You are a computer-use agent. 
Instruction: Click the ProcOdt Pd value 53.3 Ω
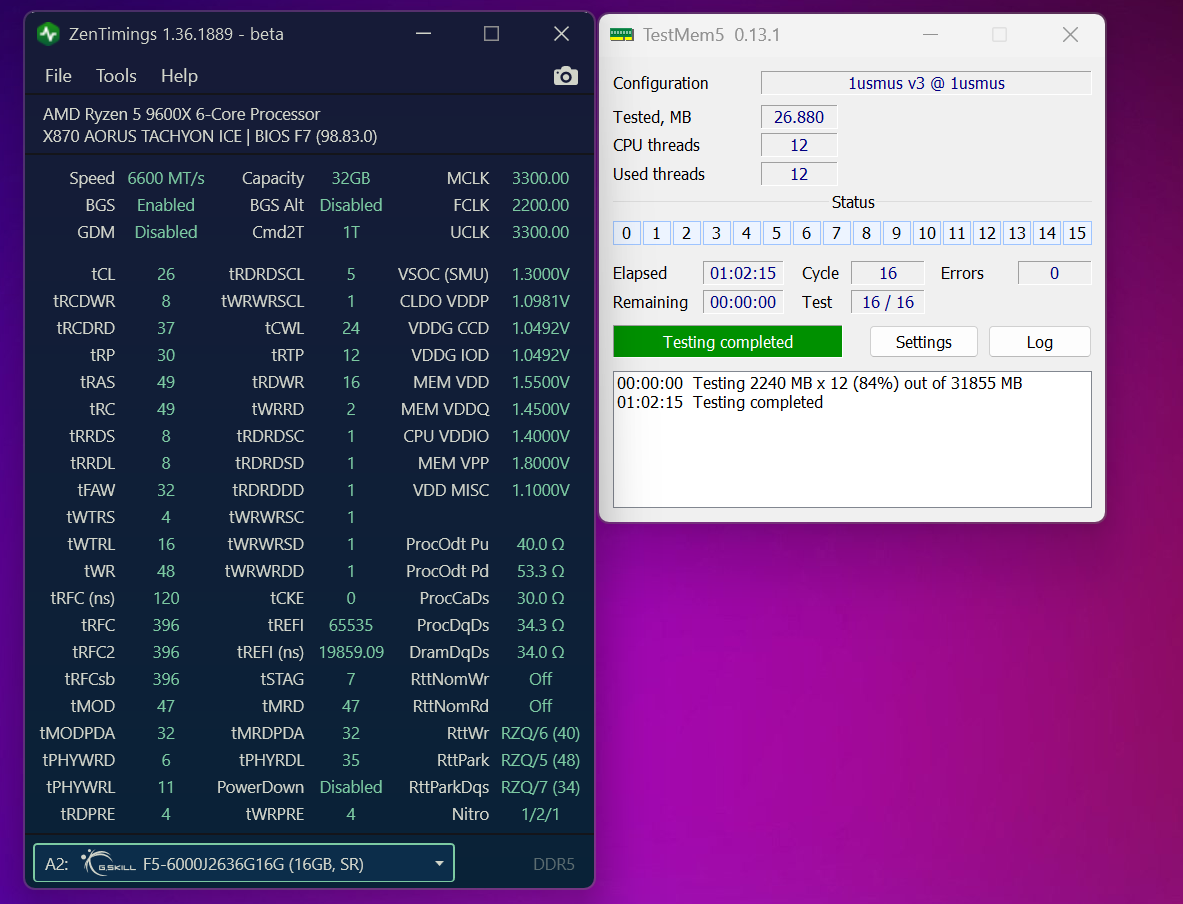coord(540,571)
